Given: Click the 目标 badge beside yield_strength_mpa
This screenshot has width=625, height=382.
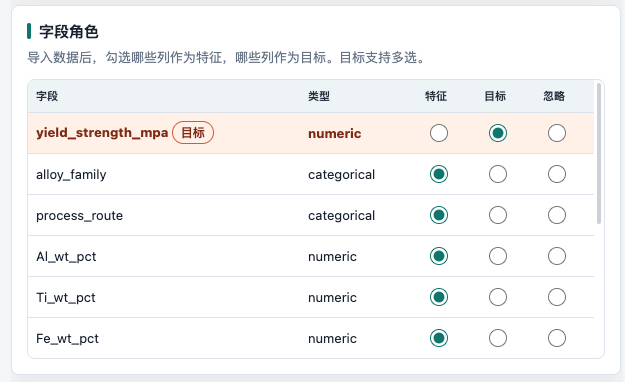Looking at the screenshot, I should [x=193, y=133].
